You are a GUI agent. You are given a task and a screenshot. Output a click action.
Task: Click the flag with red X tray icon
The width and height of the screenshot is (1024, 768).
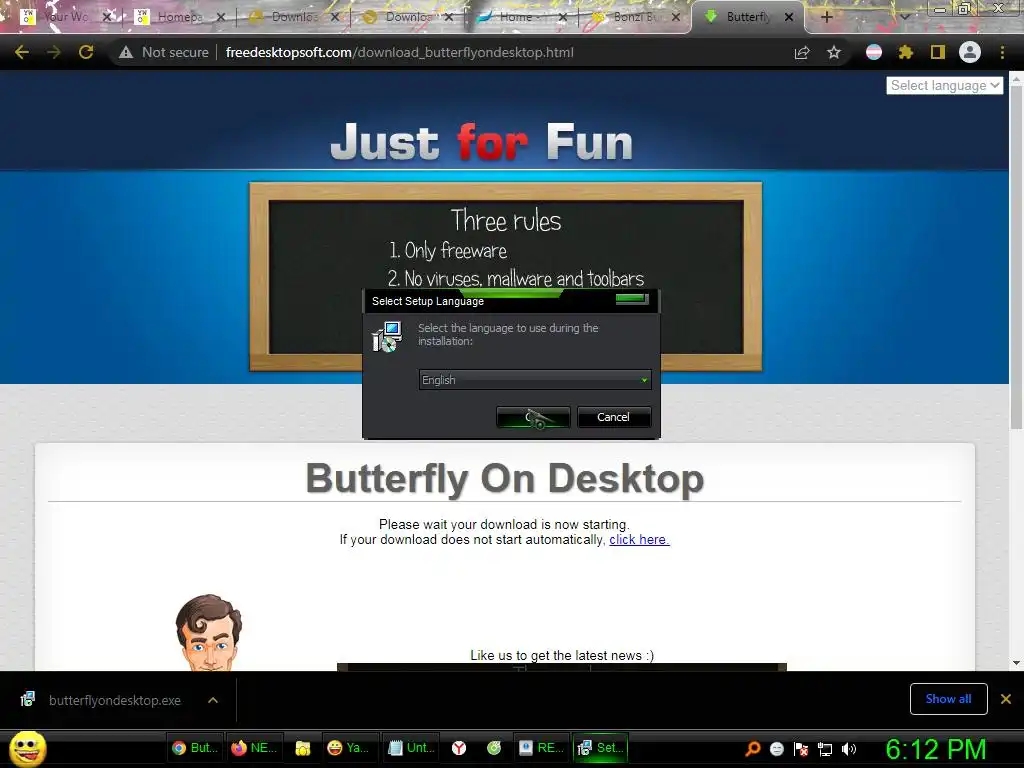(x=801, y=749)
